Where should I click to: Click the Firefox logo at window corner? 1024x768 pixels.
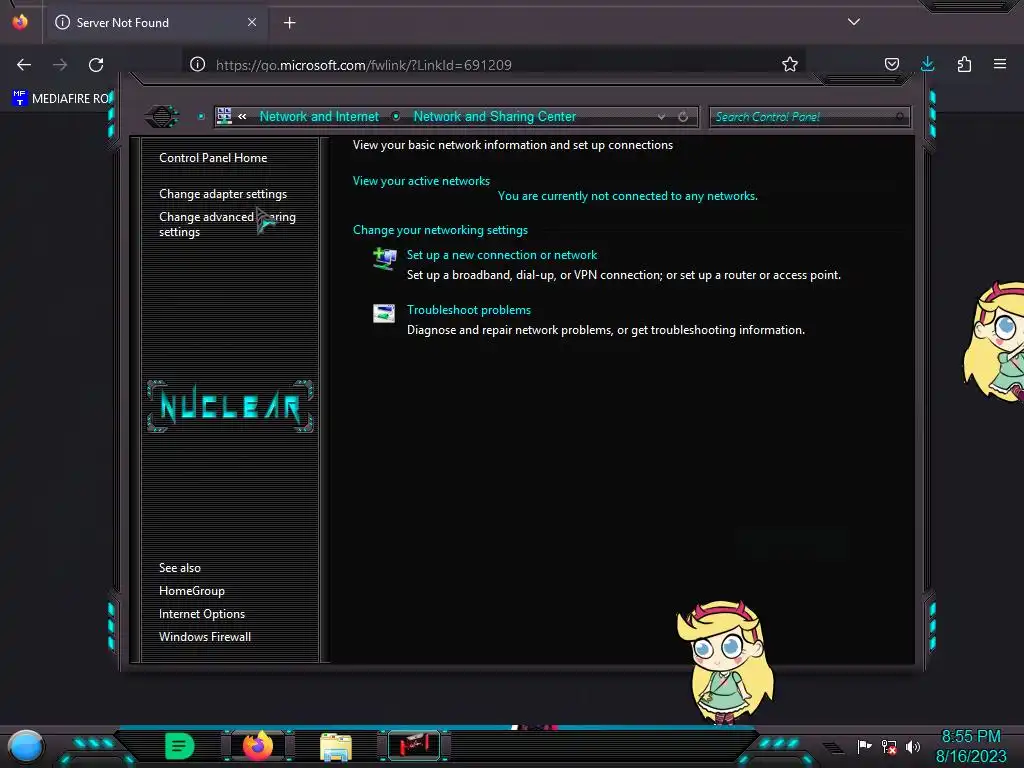[x=20, y=22]
